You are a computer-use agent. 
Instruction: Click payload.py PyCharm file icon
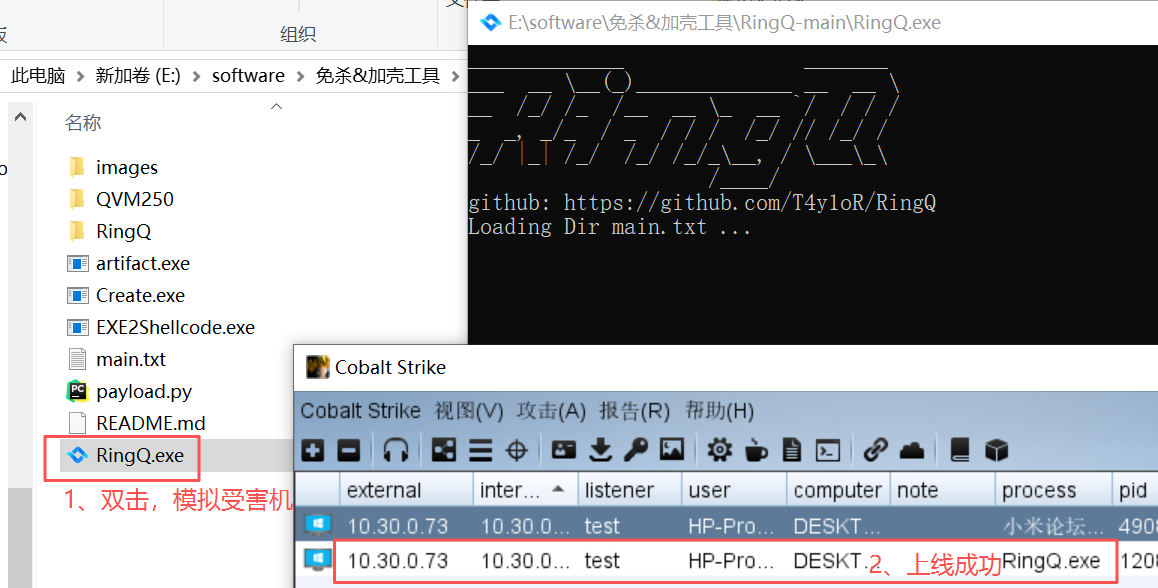78,391
